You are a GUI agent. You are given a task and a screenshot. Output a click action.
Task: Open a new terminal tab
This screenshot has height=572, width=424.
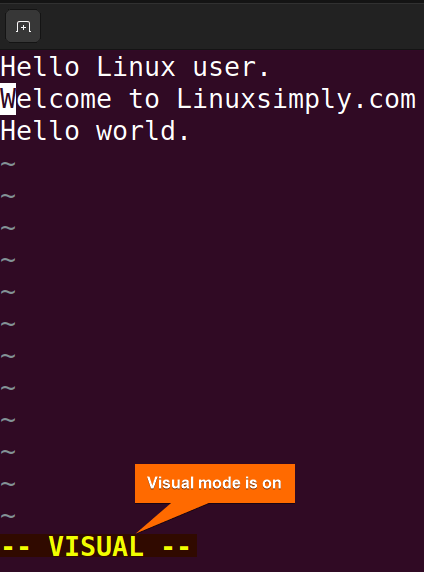(23, 26)
